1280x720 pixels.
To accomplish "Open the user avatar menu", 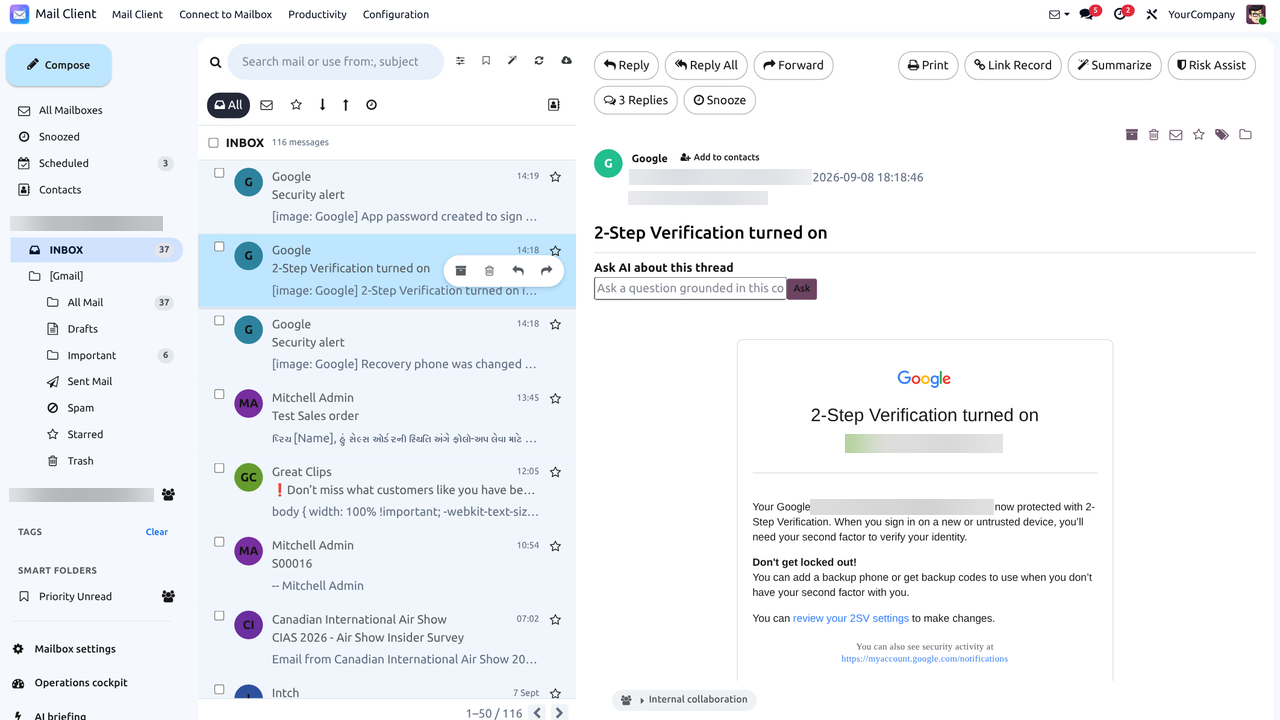I will click(x=1255, y=14).
